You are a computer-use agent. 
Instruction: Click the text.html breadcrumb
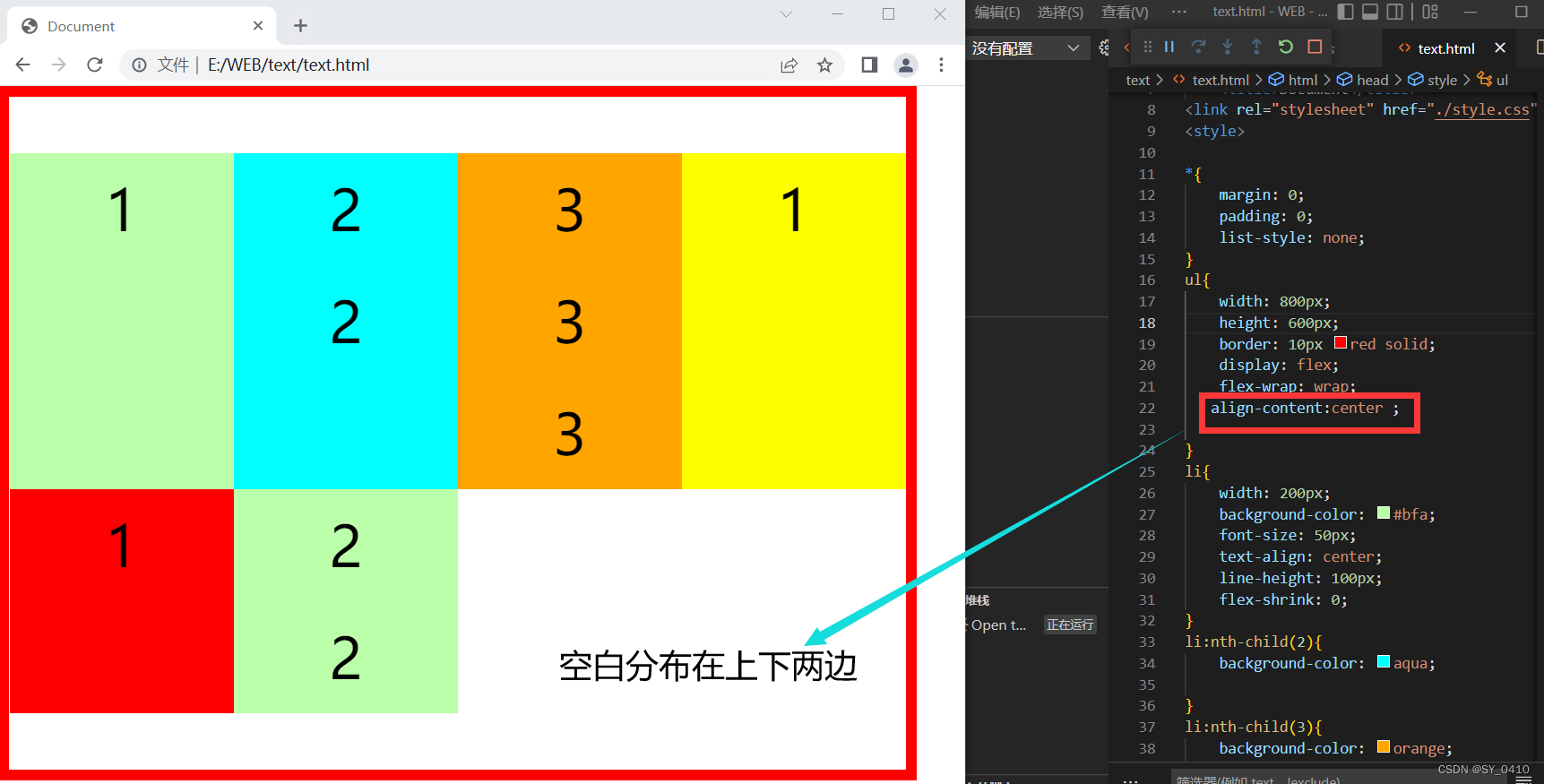click(x=1220, y=80)
